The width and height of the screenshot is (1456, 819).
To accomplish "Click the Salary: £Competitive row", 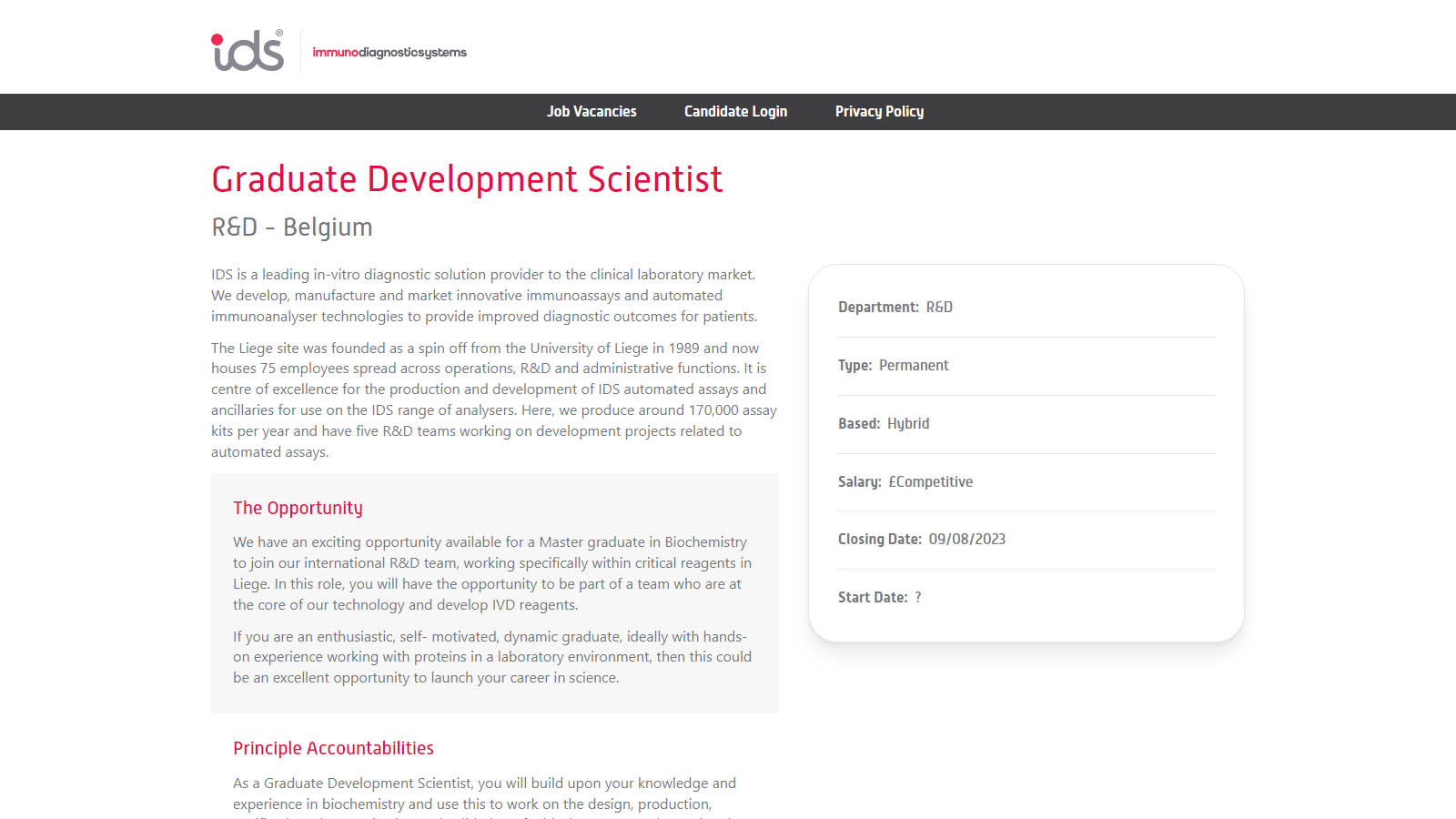I will coord(905,482).
